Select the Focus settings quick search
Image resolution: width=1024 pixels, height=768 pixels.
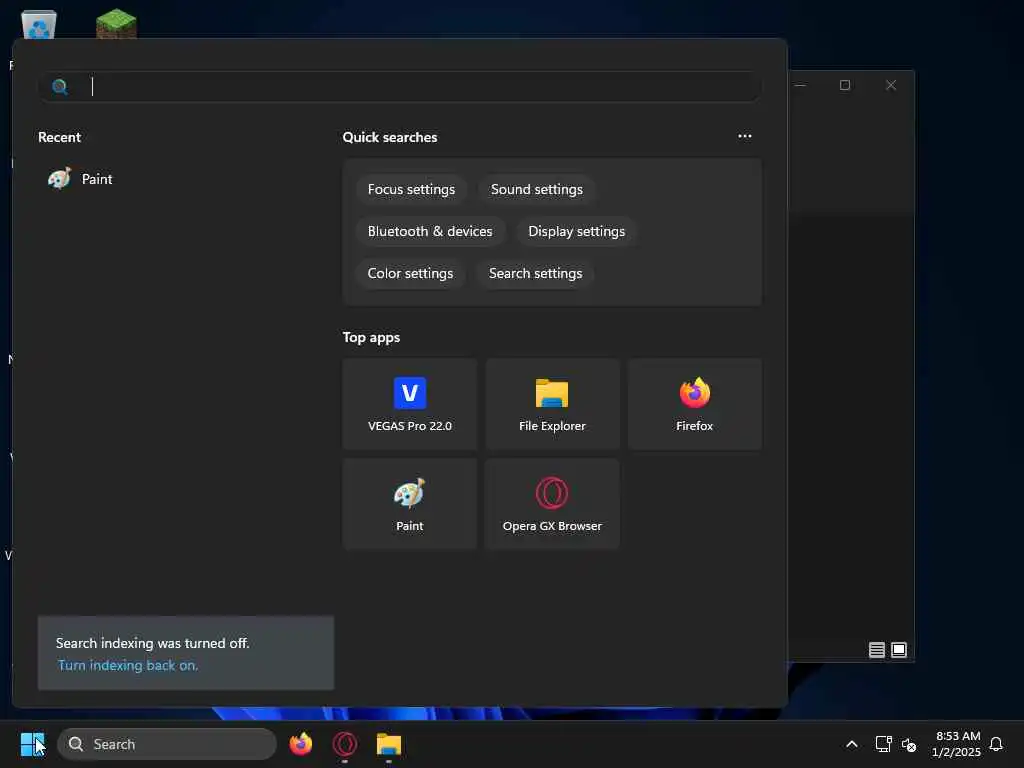pos(411,189)
